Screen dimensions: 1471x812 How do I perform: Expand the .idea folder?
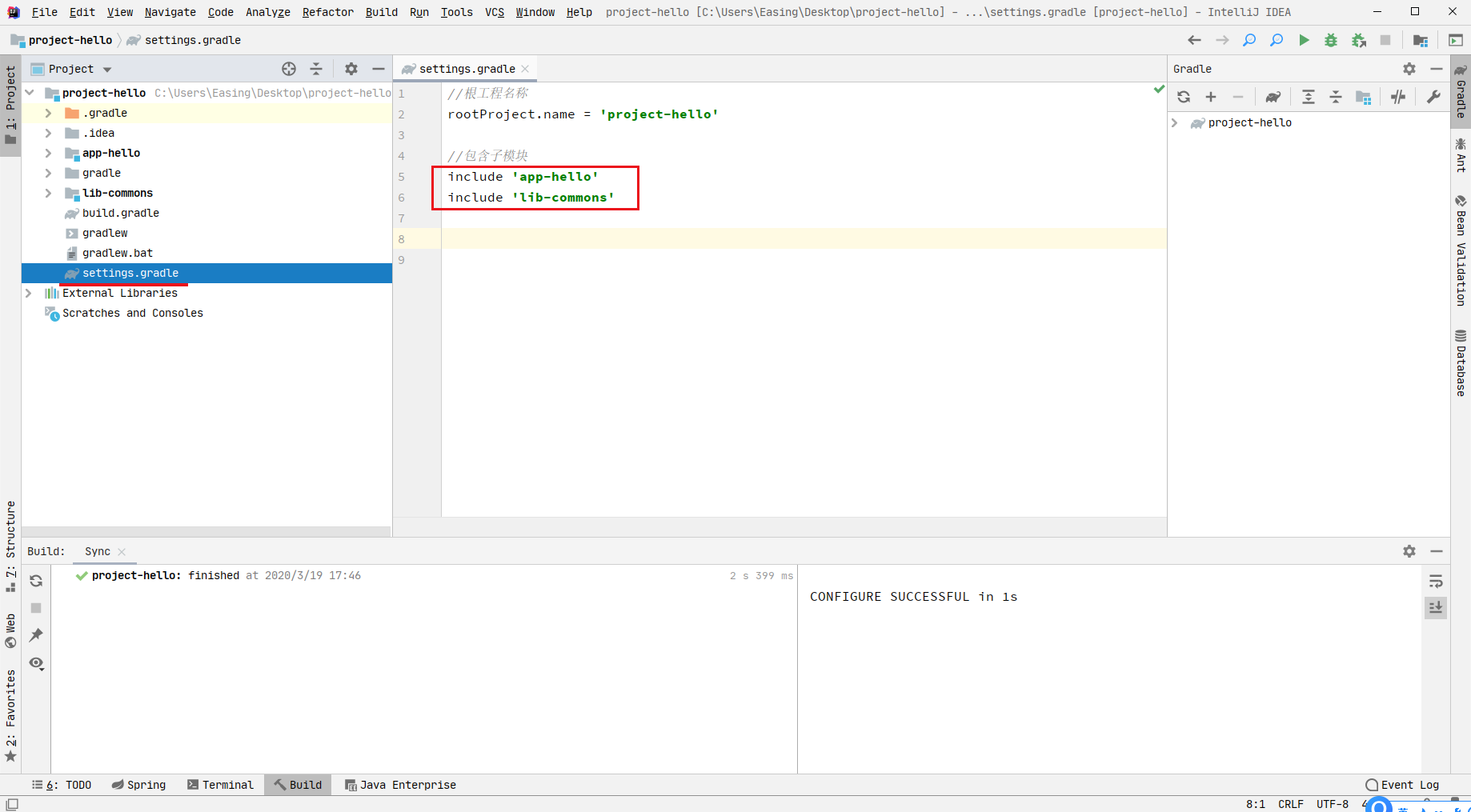pos(48,133)
